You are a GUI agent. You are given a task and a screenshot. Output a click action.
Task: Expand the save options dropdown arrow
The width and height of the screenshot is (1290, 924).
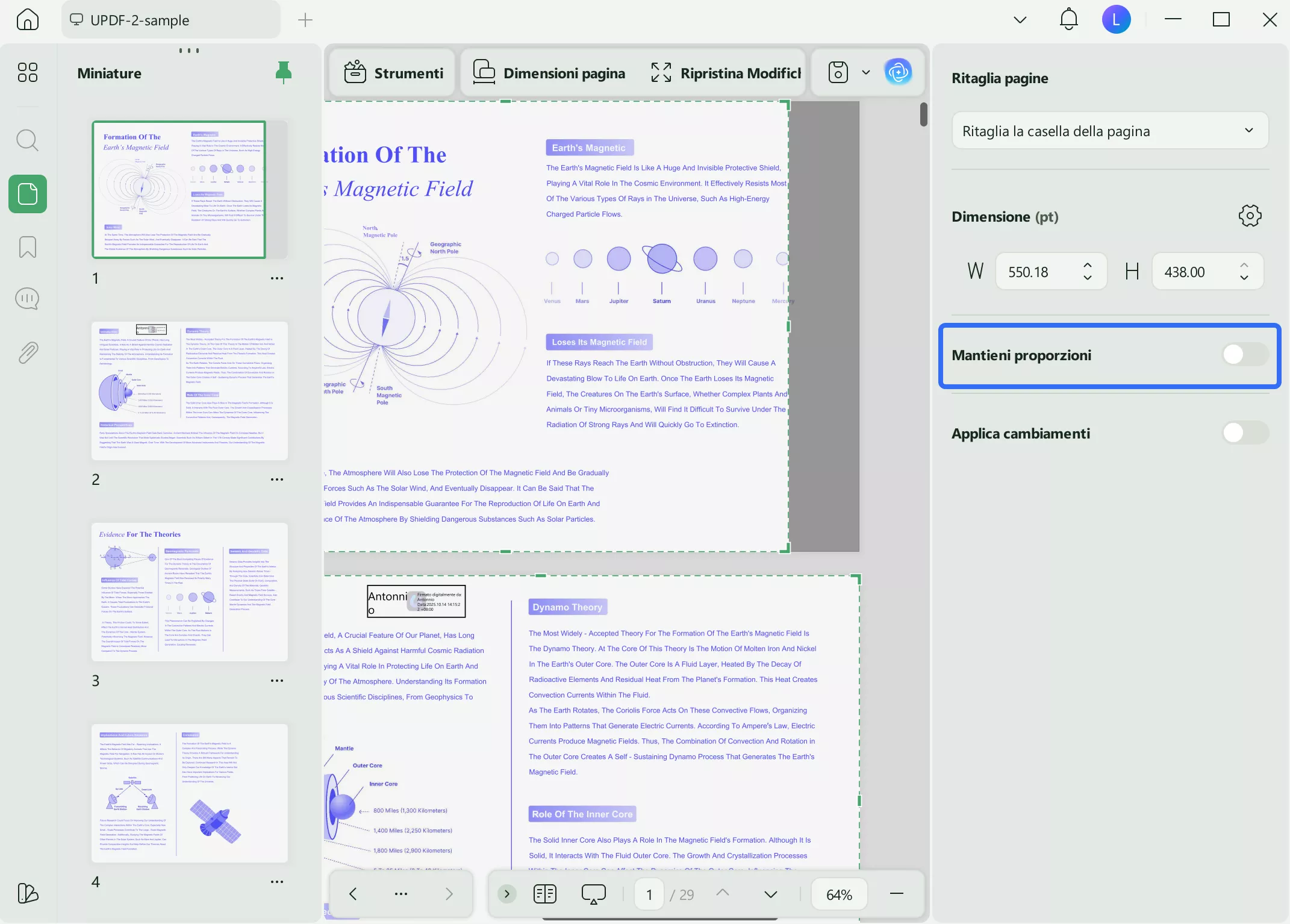(866, 73)
